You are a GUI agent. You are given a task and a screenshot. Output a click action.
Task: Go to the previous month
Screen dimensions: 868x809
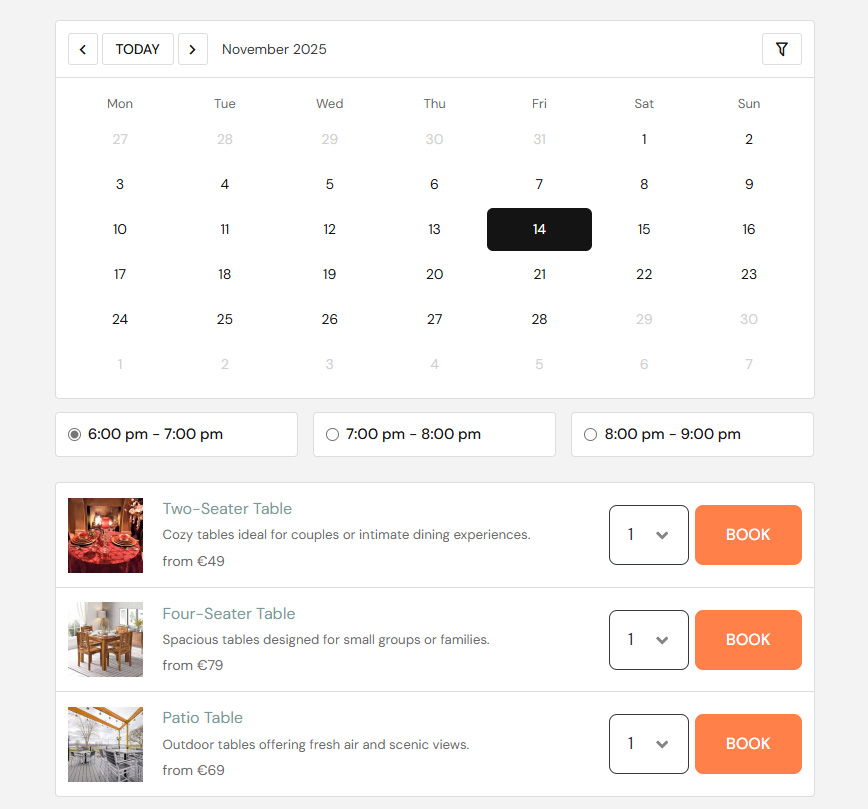pos(83,49)
